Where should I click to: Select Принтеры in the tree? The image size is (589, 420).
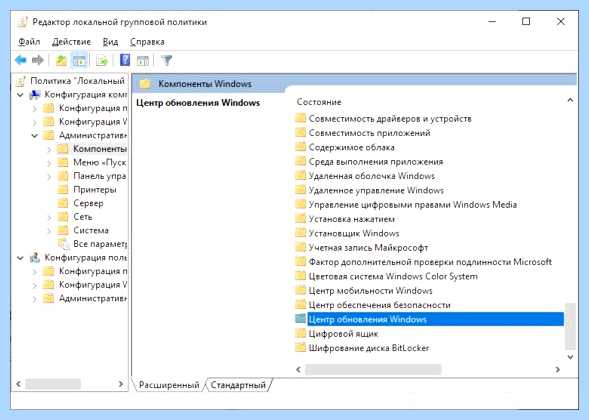pyautogui.click(x=94, y=190)
